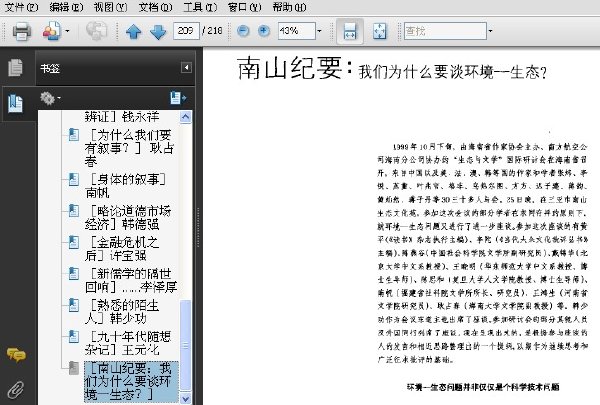Open the bookmark options gear menu
Viewport: 600px width, 405px height.
[x=50, y=98]
